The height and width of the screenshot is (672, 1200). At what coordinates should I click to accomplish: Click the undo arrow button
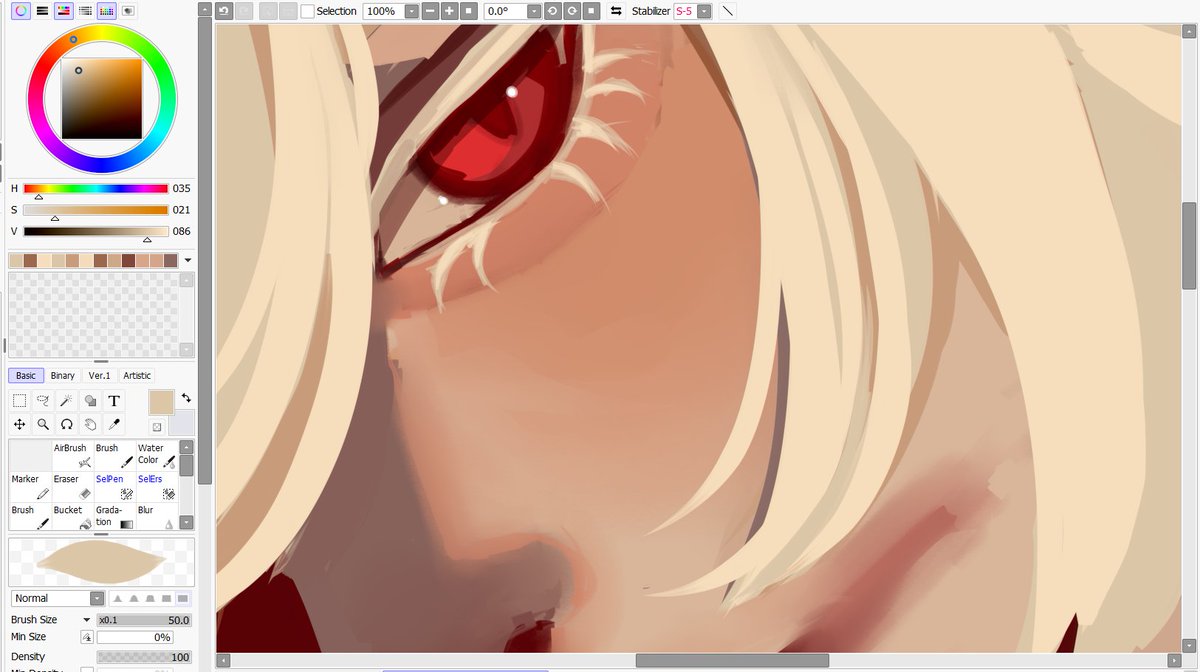click(224, 11)
